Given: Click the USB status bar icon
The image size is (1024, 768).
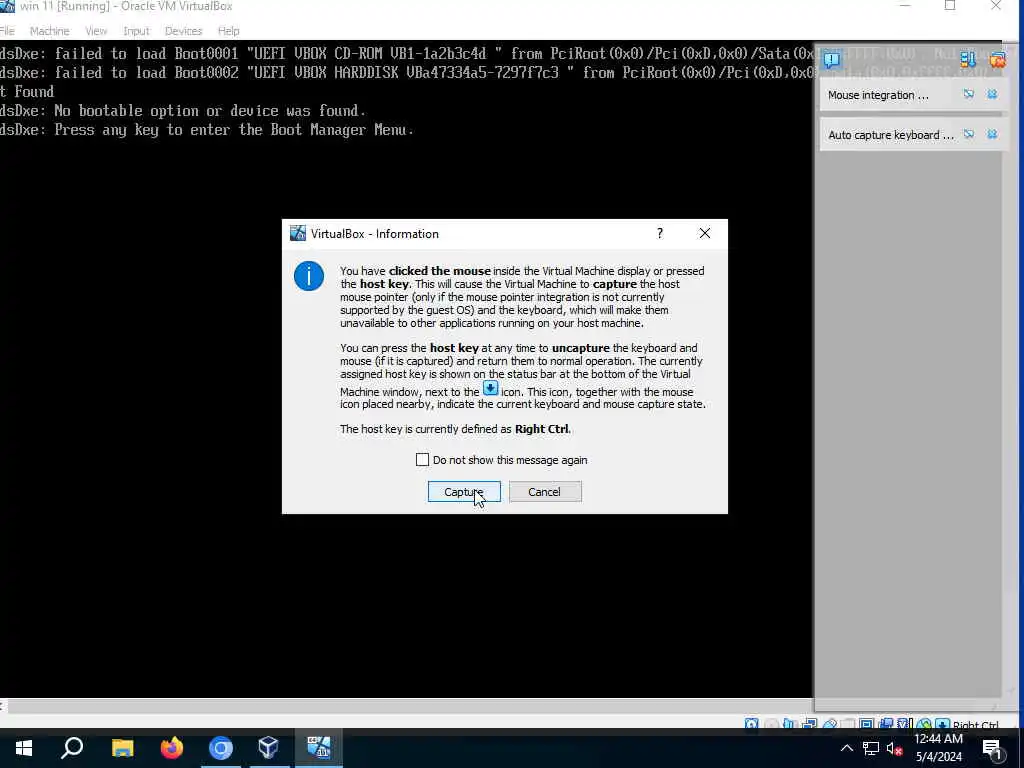Looking at the screenshot, I should point(830,724).
